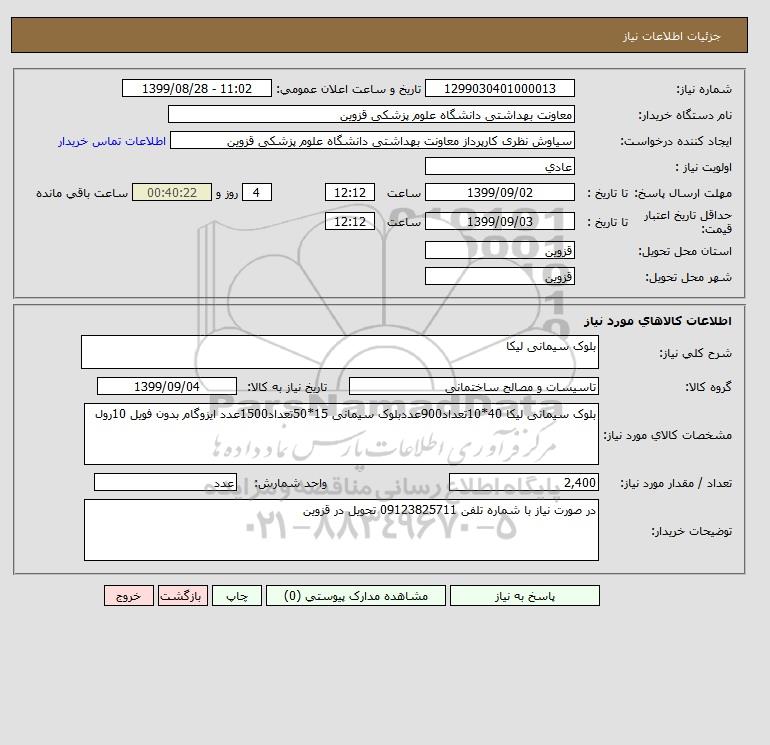Click the خروج exit button
Image resolution: width=770 pixels, height=745 pixels.
(x=129, y=595)
